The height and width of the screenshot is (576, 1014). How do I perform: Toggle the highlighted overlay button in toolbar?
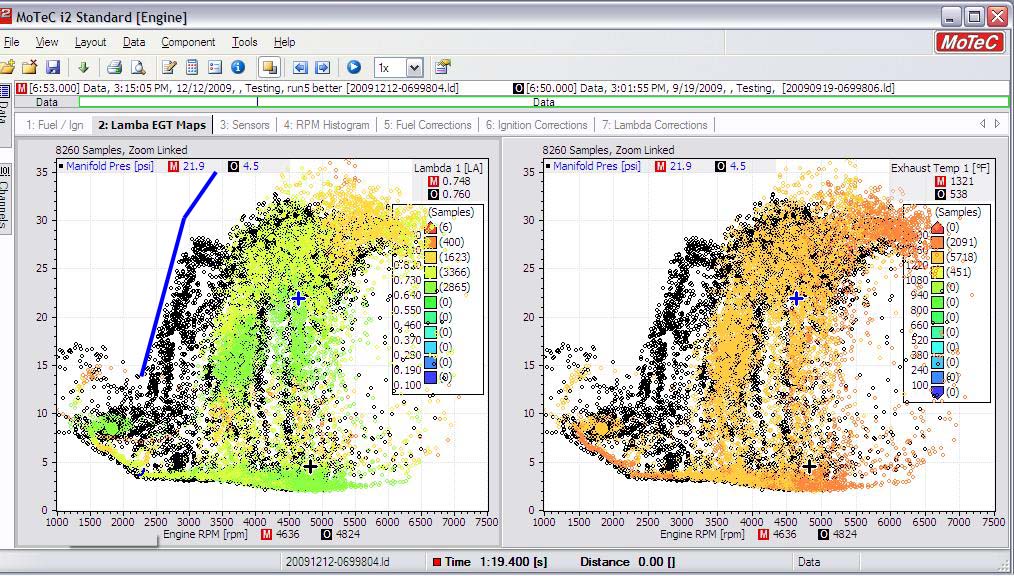(268, 67)
